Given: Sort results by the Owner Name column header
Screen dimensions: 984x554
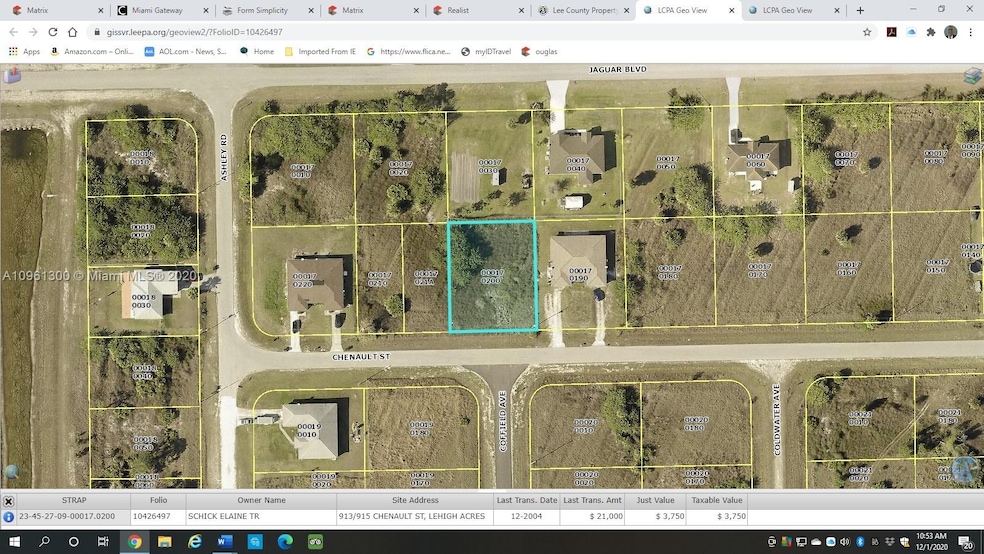Looking at the screenshot, I should [x=261, y=501].
